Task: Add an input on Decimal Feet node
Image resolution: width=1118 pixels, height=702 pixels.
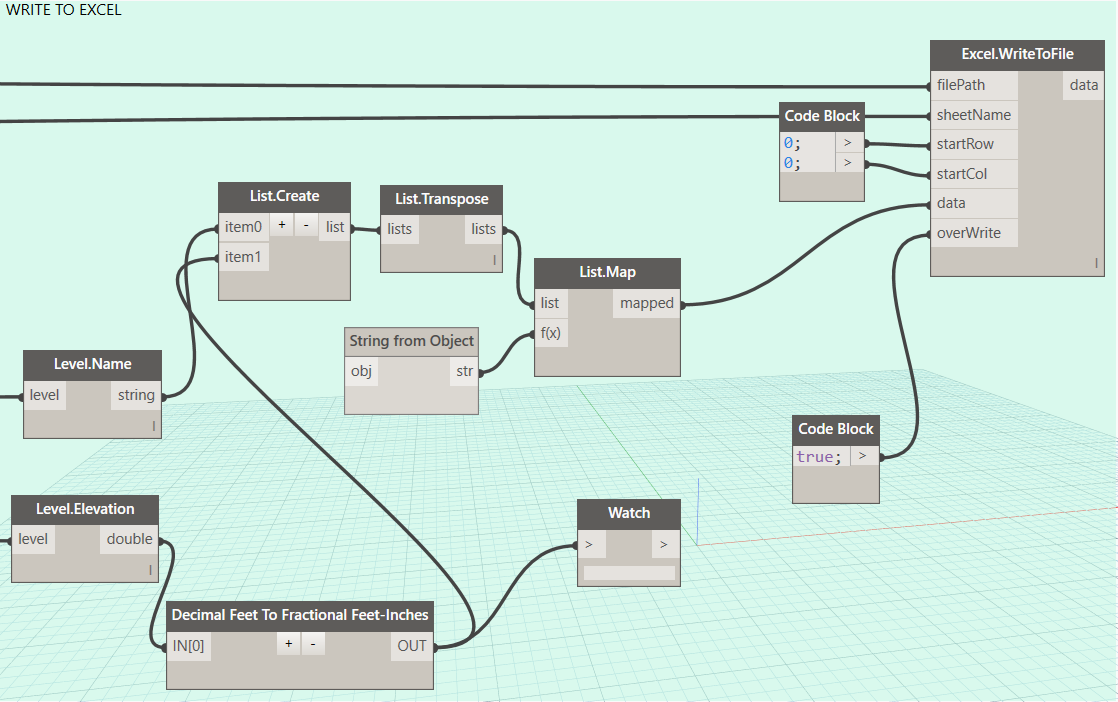Action: [288, 644]
